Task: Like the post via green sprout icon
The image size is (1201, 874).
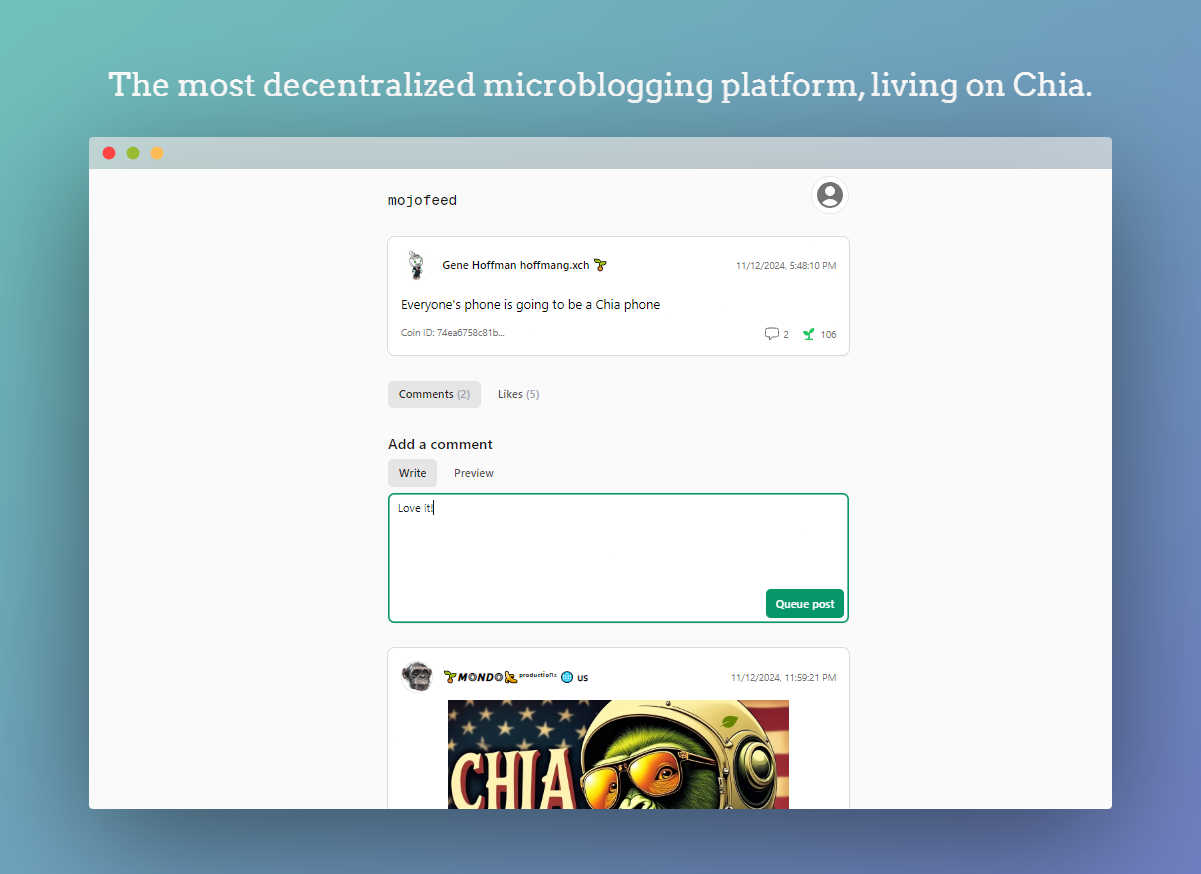Action: (x=809, y=334)
